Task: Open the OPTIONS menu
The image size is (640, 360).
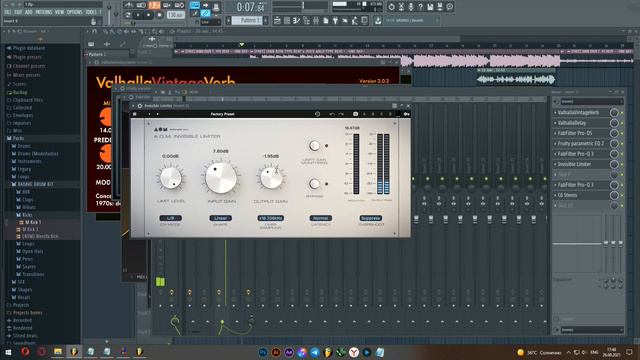Action: coord(75,12)
